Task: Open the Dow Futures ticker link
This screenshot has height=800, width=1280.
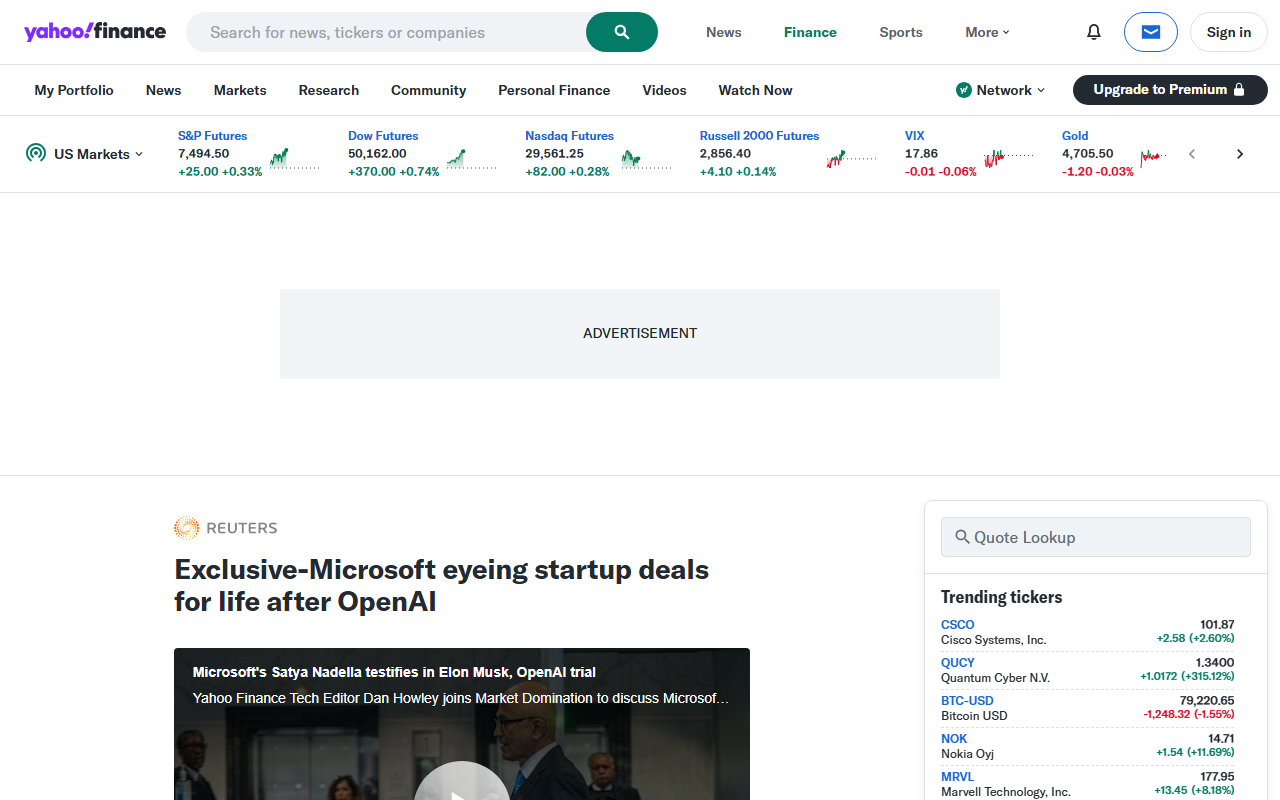Action: (383, 136)
